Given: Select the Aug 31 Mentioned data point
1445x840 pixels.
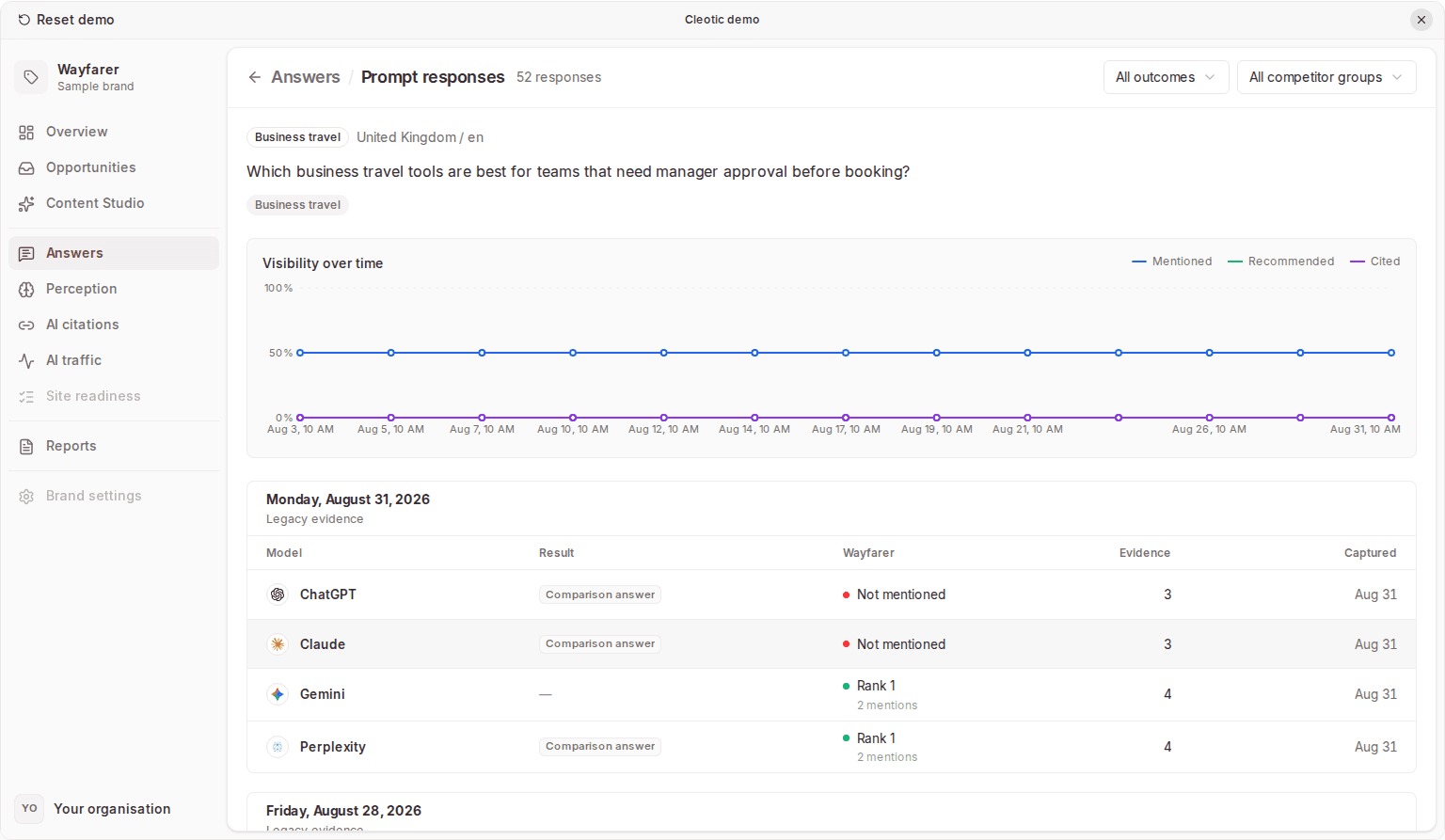Looking at the screenshot, I should (x=1390, y=353).
